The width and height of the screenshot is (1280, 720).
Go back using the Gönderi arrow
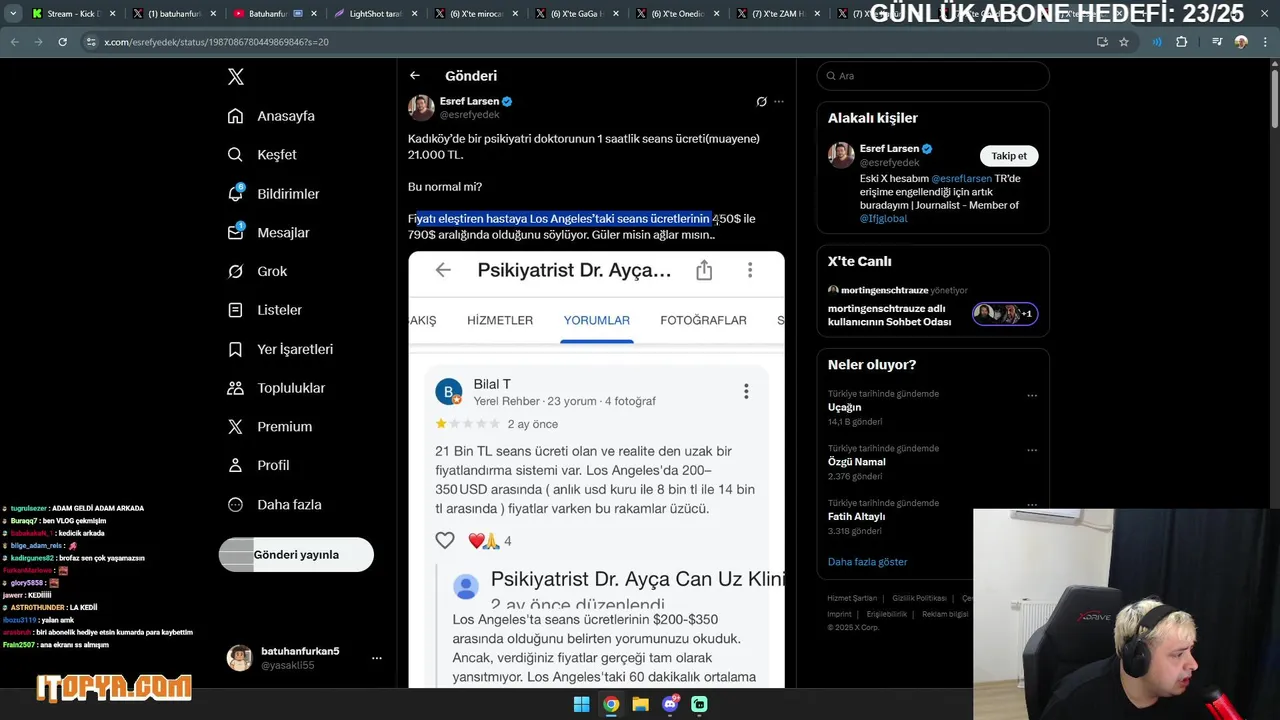(415, 76)
